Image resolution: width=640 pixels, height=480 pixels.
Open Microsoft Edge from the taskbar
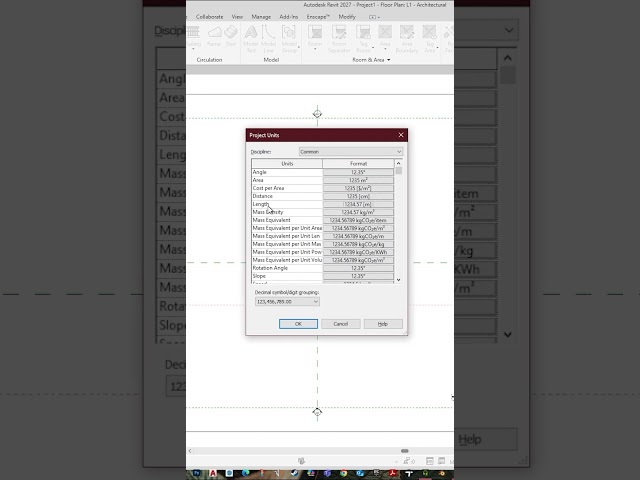(x=245, y=473)
